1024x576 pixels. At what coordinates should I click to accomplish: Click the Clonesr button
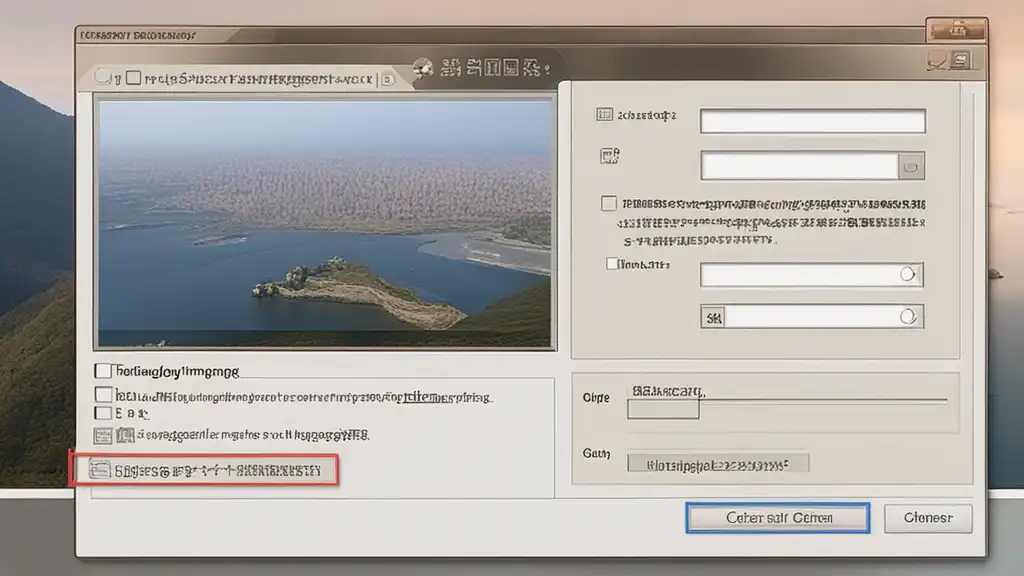(x=928, y=518)
